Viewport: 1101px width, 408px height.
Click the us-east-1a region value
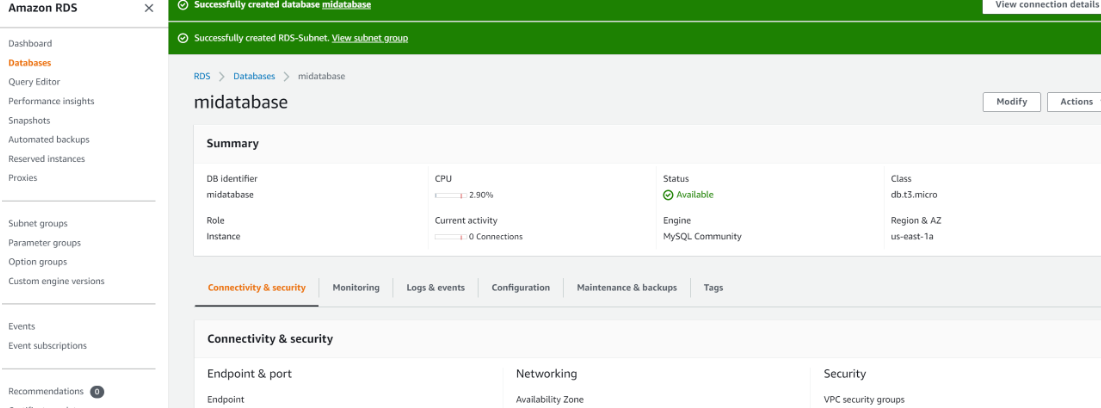coord(912,237)
